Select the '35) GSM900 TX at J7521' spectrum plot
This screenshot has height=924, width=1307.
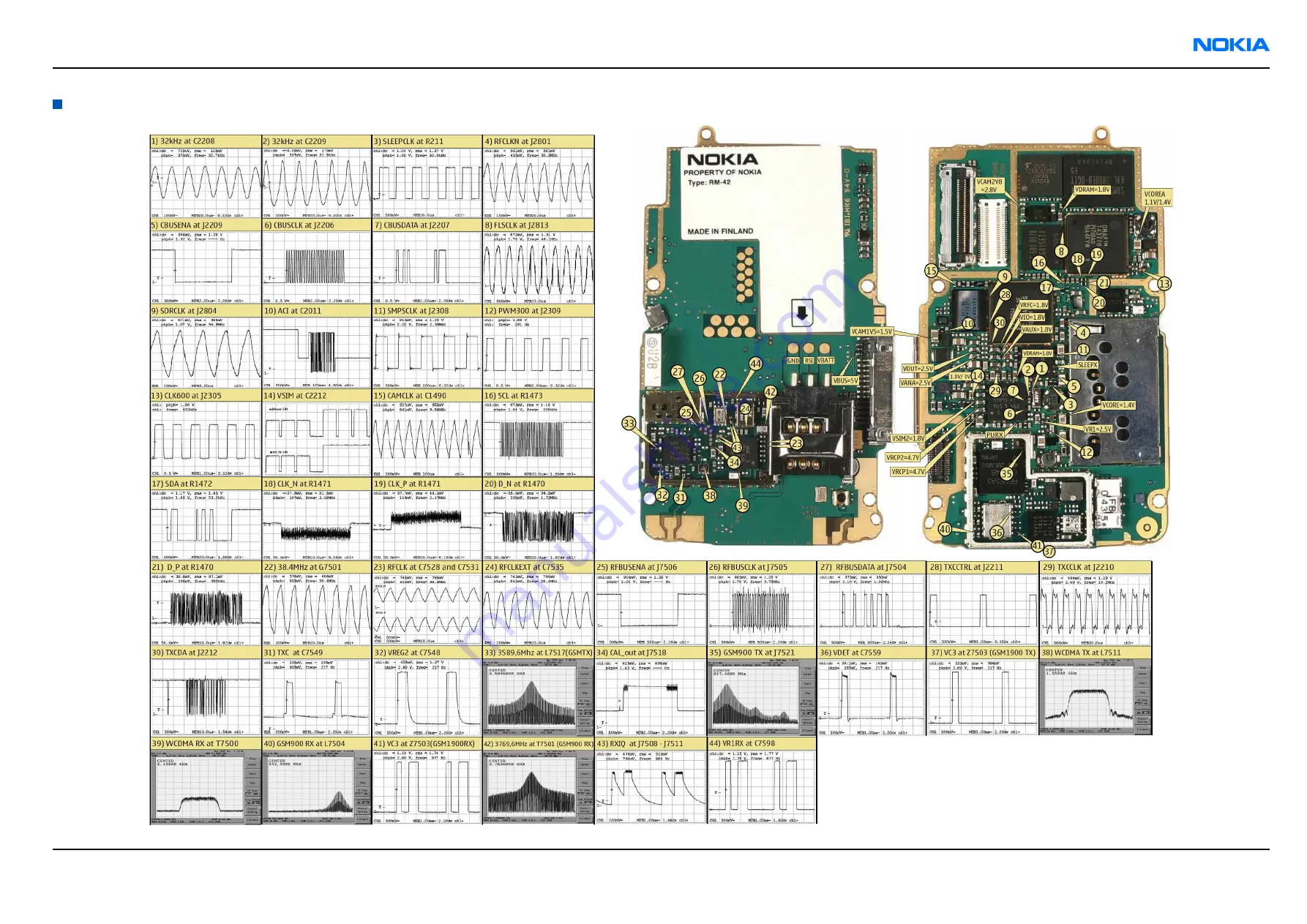(x=761, y=697)
